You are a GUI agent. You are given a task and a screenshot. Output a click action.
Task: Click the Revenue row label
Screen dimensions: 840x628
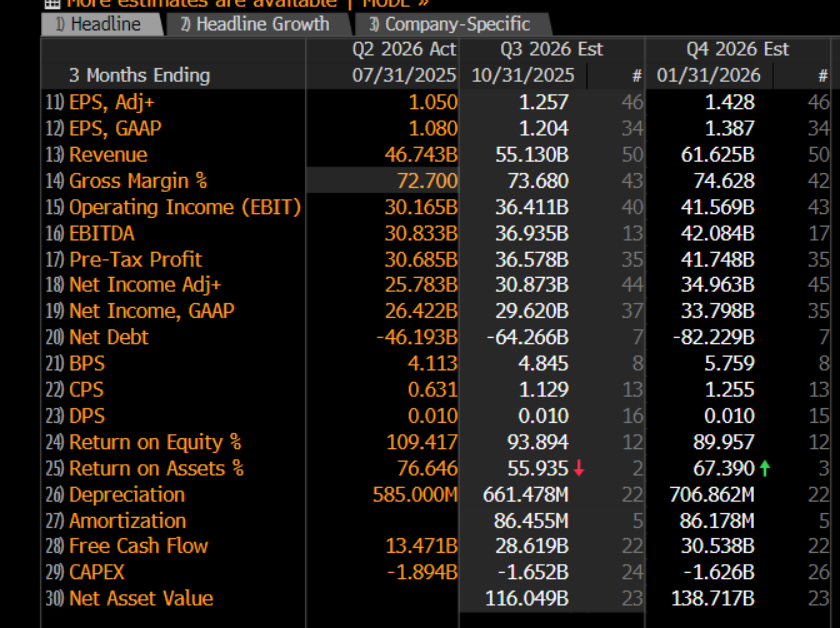point(108,154)
